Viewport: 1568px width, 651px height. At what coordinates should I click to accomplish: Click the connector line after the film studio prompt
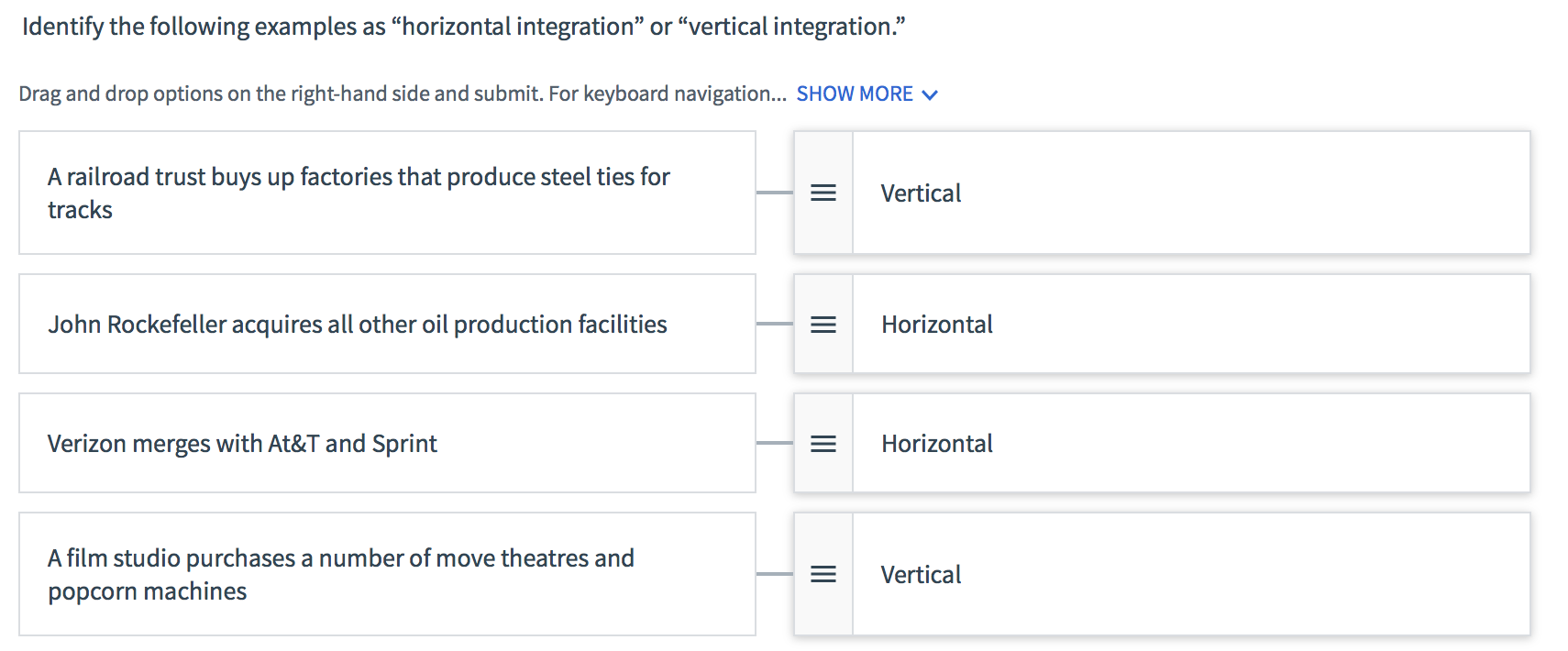[775, 574]
